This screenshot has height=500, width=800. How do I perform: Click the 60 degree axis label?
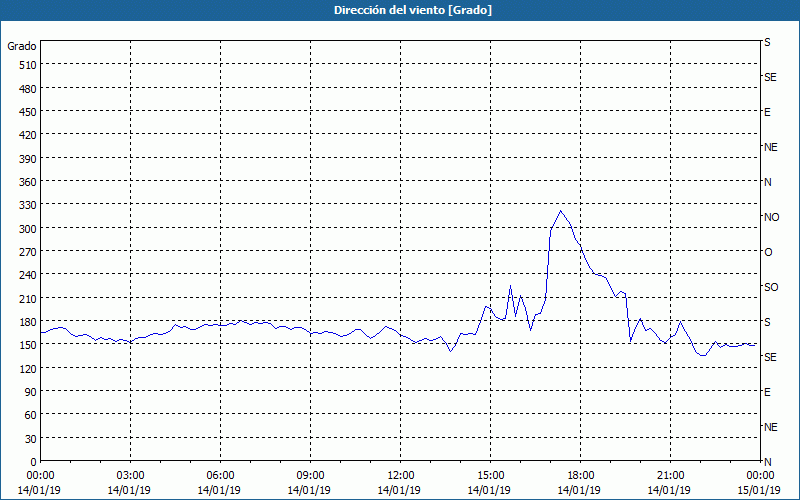31,415
